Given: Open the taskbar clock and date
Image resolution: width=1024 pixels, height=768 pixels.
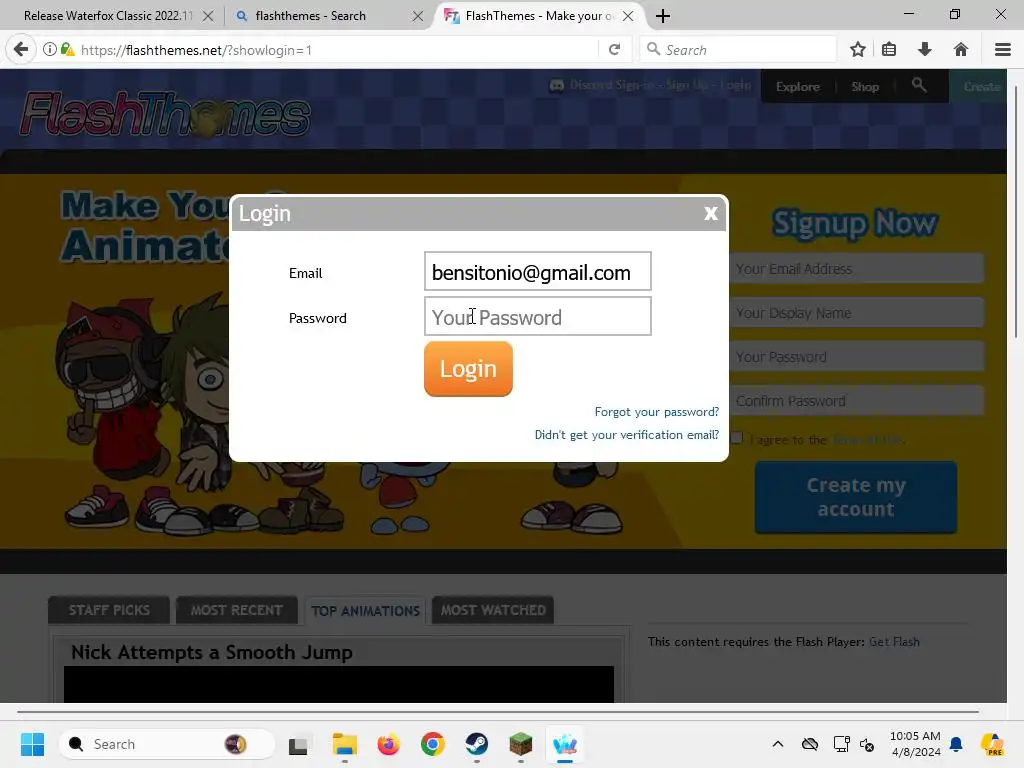Looking at the screenshot, I should 916,744.
